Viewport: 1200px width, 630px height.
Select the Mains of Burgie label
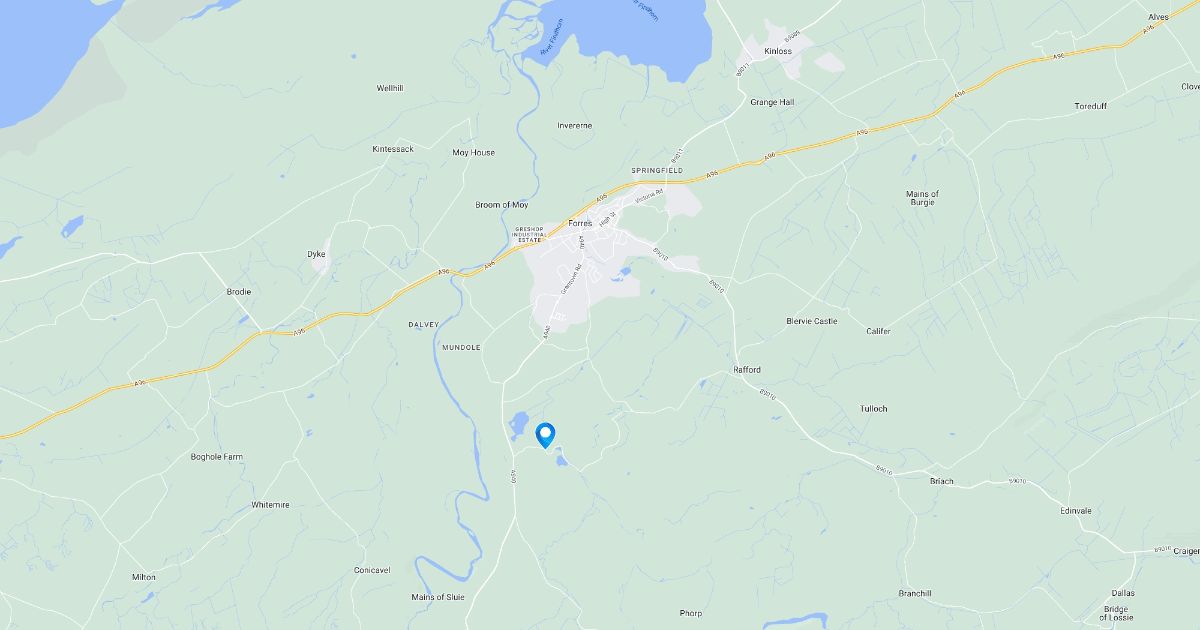pos(922,198)
